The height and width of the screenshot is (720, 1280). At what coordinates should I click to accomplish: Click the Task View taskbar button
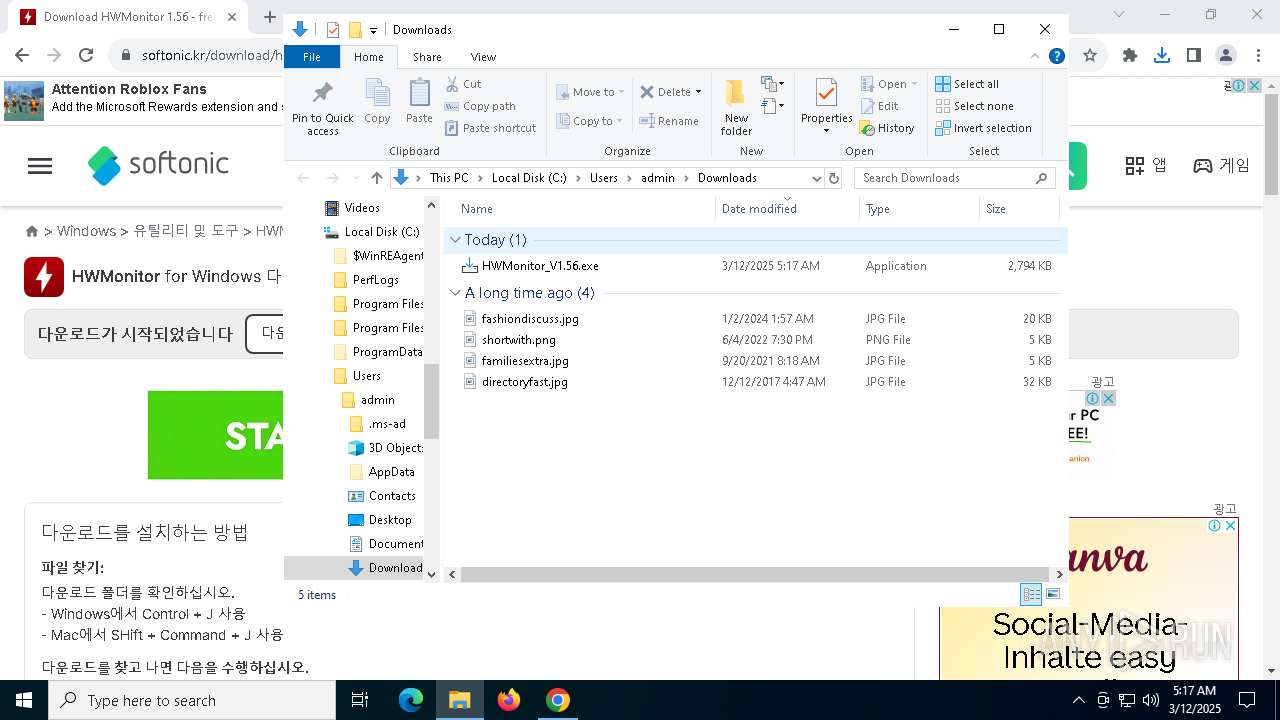(x=360, y=700)
